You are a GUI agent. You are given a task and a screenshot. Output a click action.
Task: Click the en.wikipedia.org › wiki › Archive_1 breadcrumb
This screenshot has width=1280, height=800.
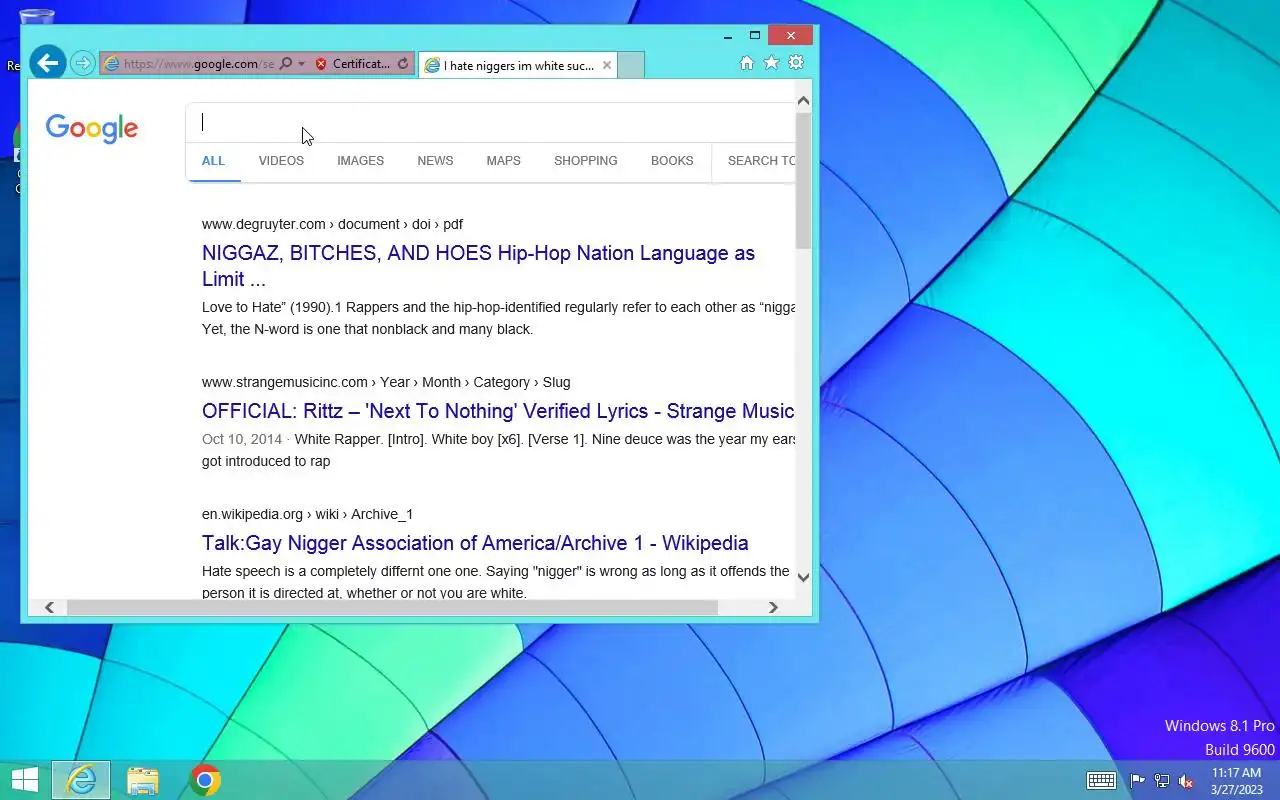[x=307, y=514]
